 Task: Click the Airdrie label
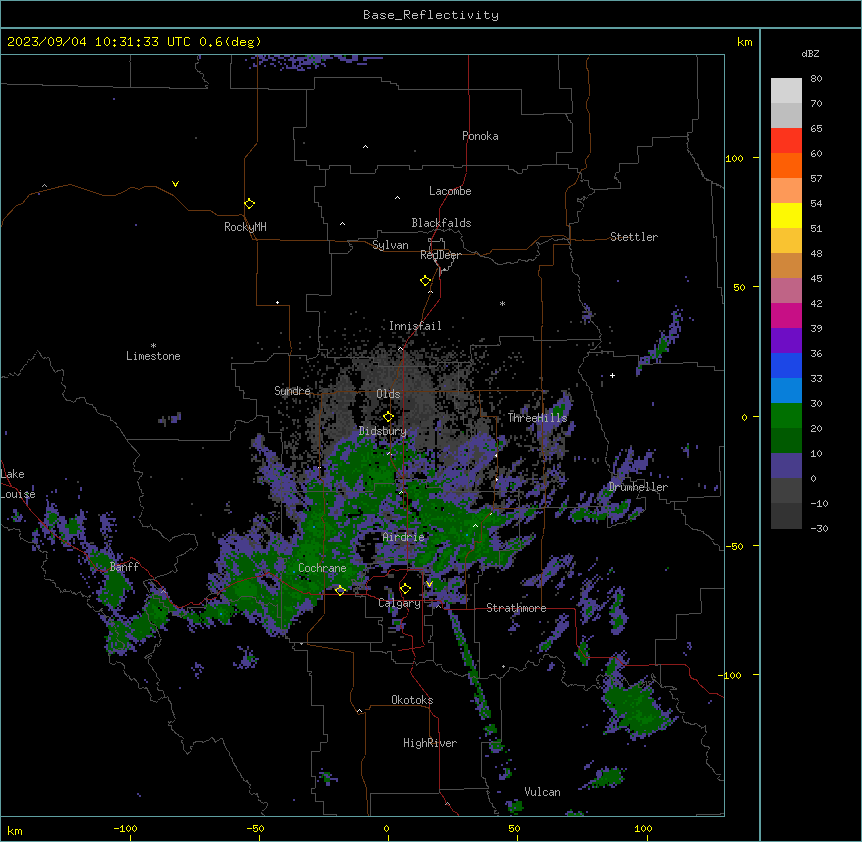pyautogui.click(x=404, y=537)
